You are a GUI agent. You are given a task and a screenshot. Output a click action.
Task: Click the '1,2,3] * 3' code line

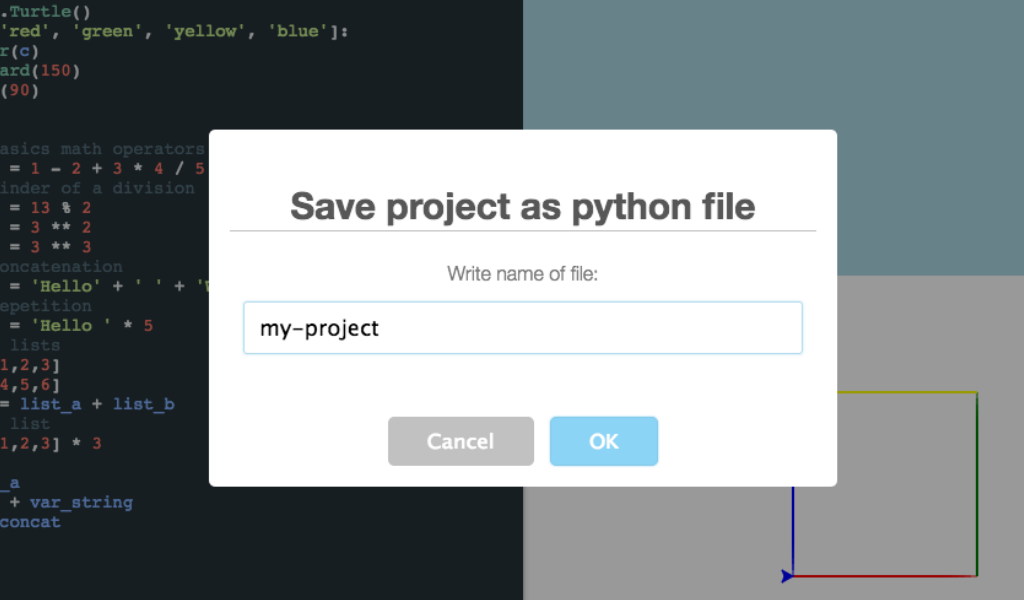coord(50,443)
